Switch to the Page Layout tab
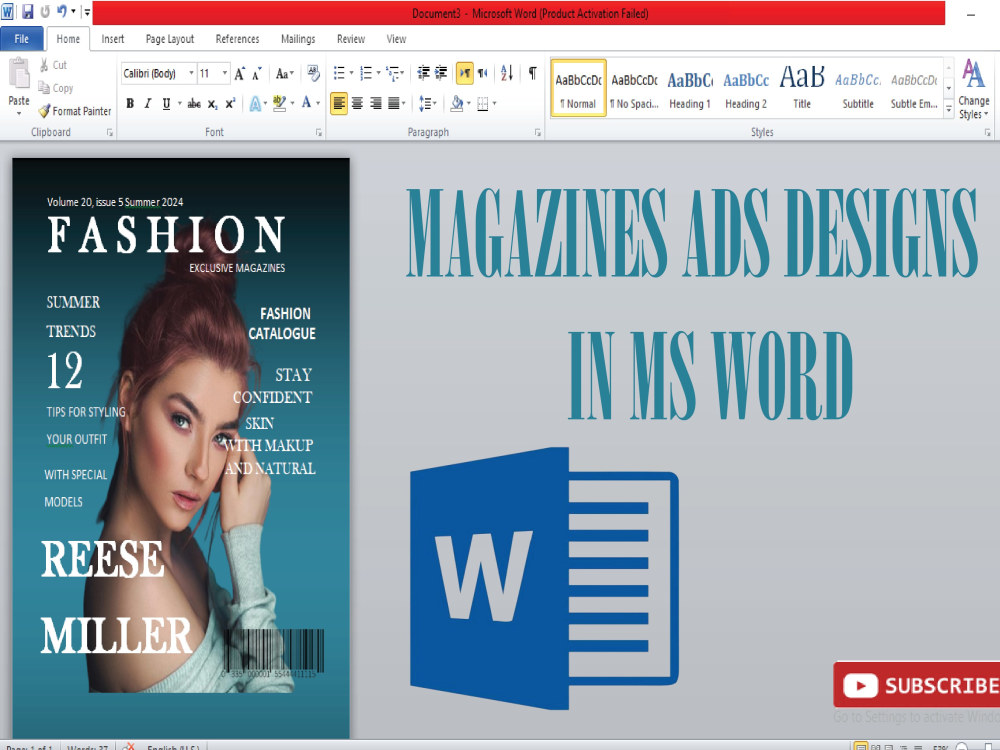 pyautogui.click(x=170, y=39)
